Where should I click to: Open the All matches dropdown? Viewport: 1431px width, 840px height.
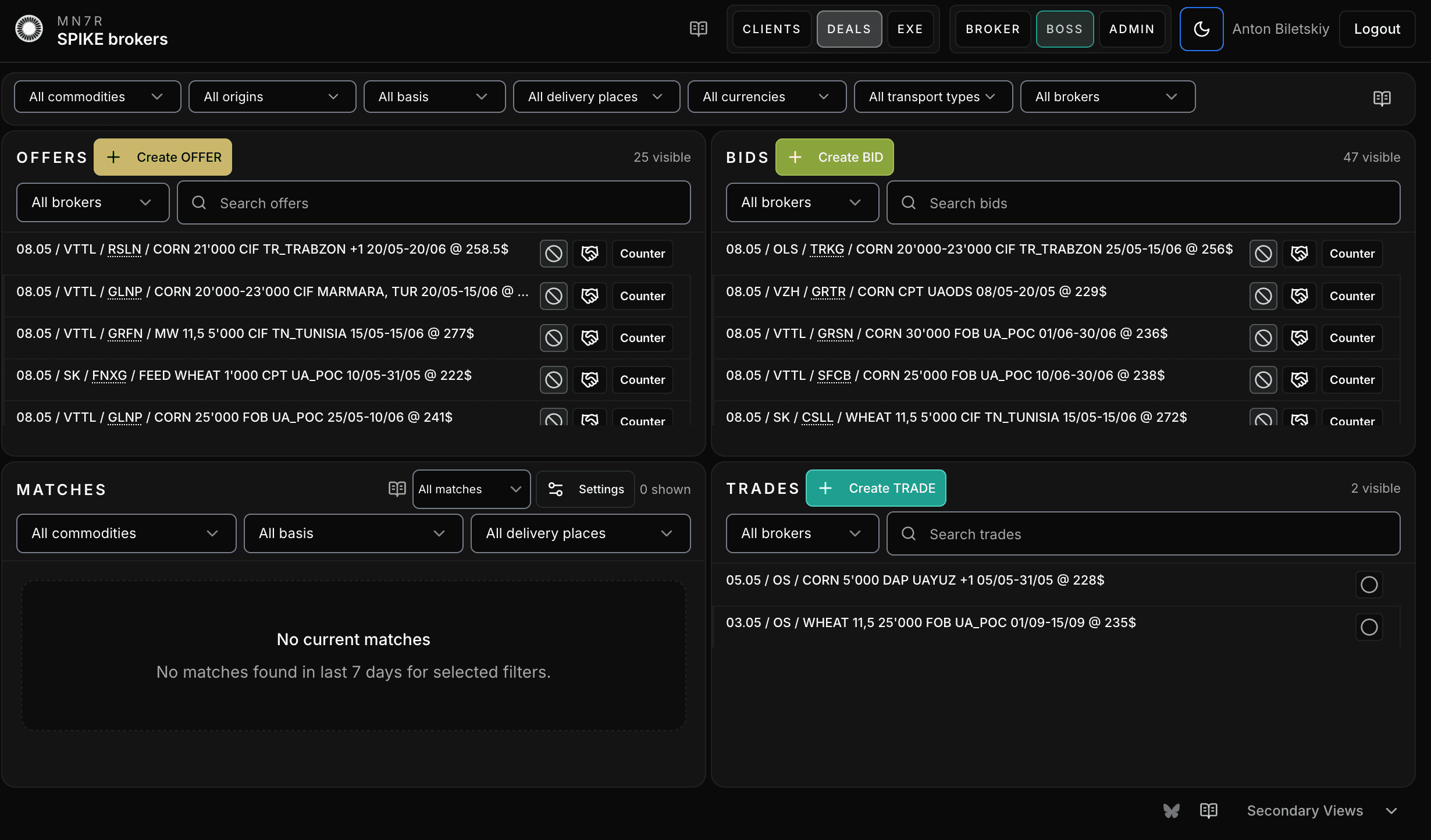click(x=471, y=489)
